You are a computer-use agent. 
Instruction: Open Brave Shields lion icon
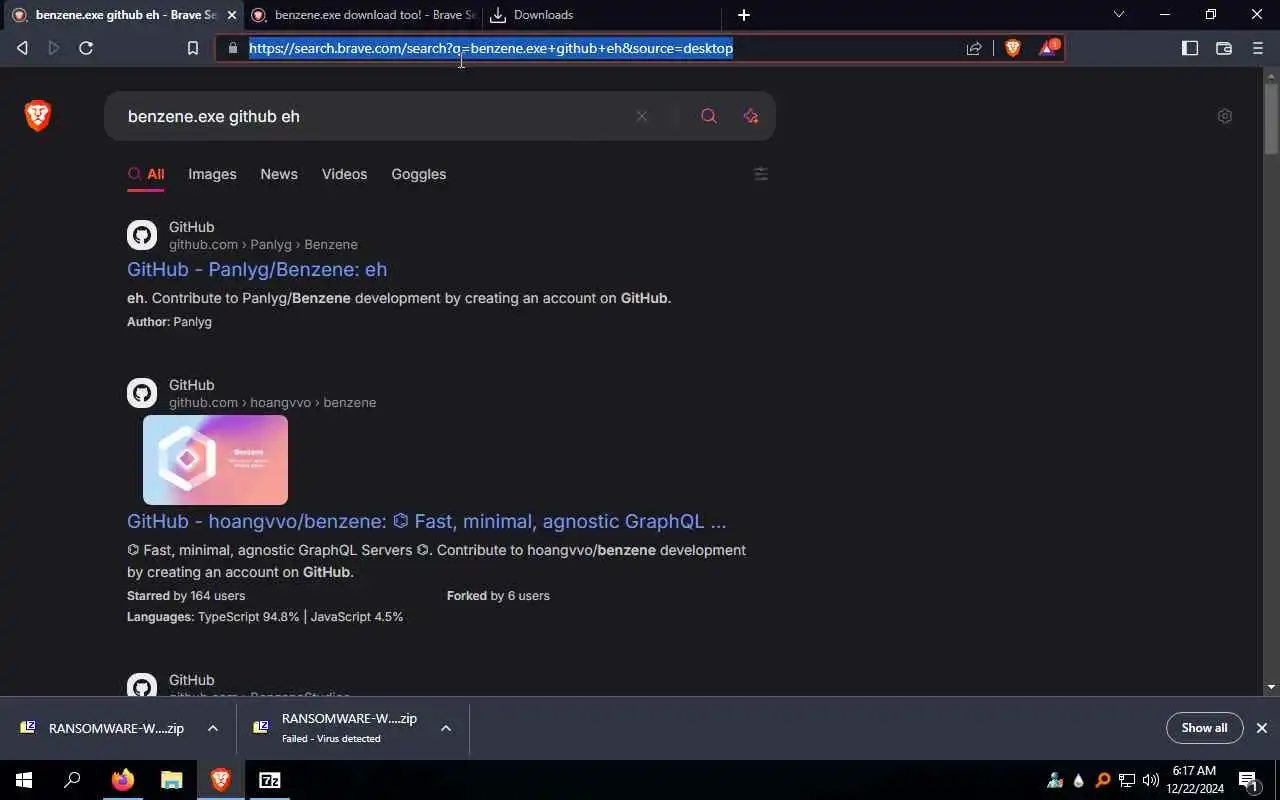point(1012,48)
